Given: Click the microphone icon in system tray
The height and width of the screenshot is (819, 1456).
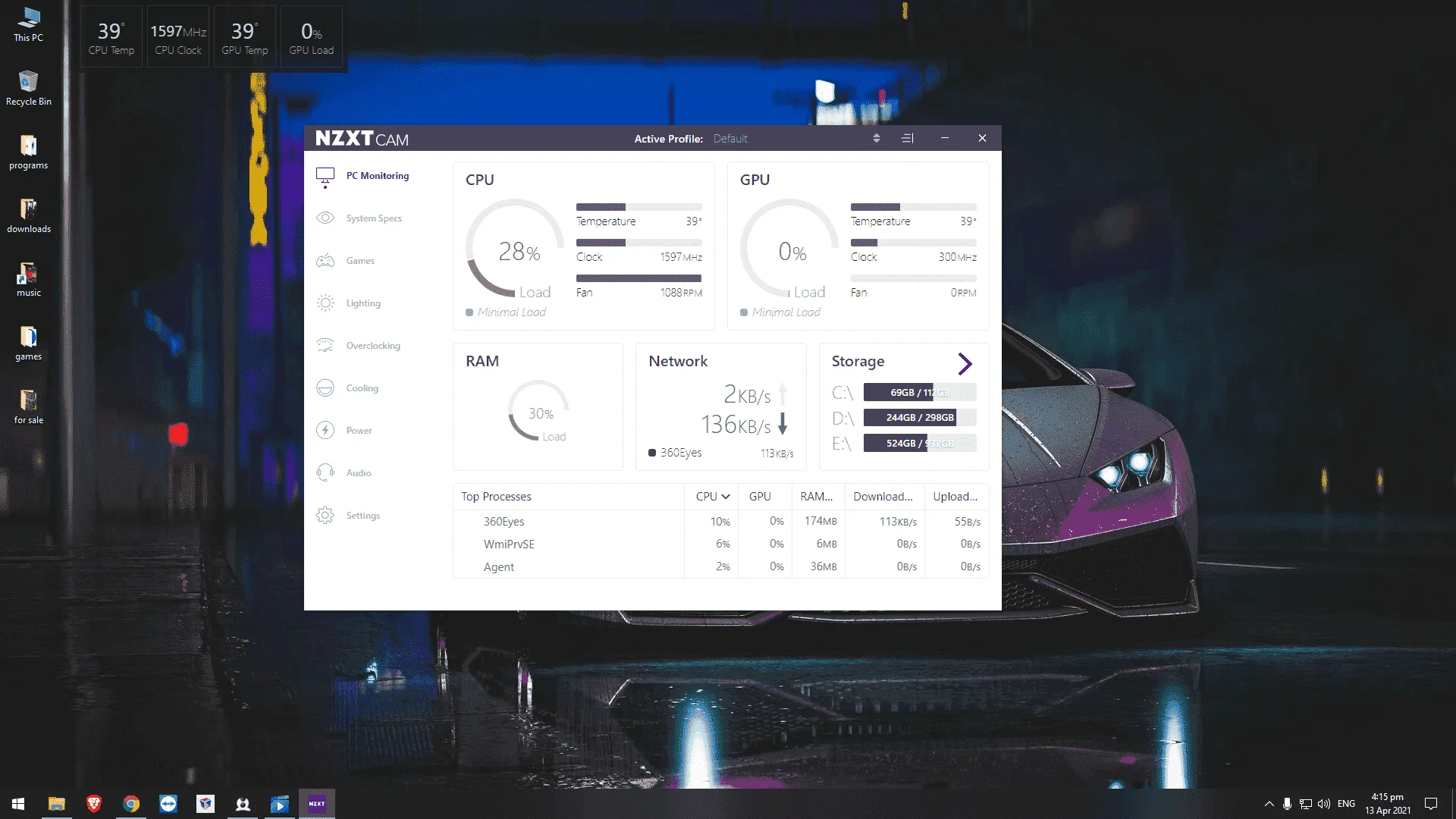Looking at the screenshot, I should pyautogui.click(x=1287, y=804).
